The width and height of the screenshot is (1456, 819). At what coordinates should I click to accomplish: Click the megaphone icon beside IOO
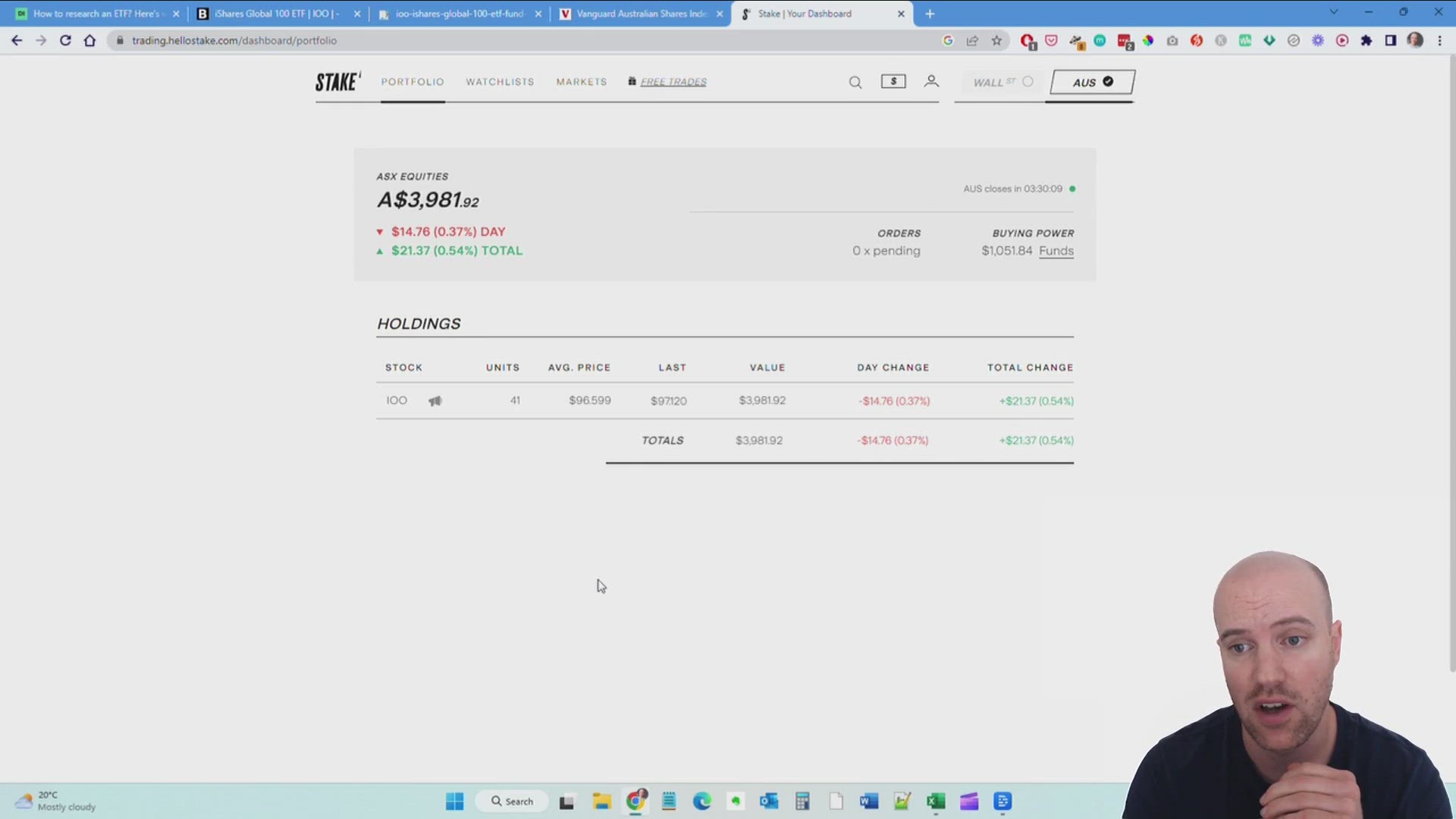[x=435, y=401]
